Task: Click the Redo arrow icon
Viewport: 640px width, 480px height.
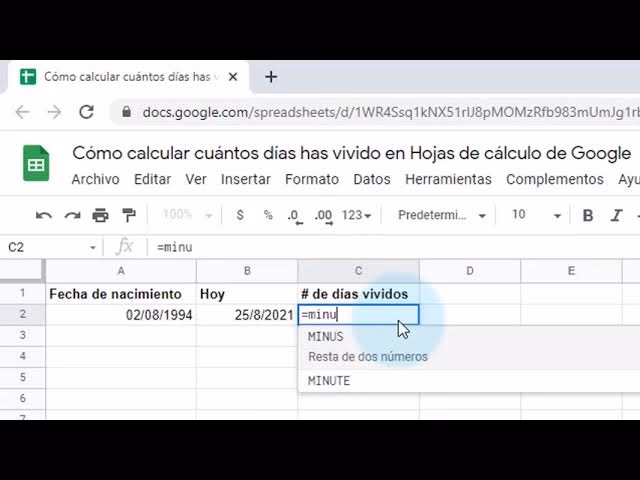Action: click(72, 215)
